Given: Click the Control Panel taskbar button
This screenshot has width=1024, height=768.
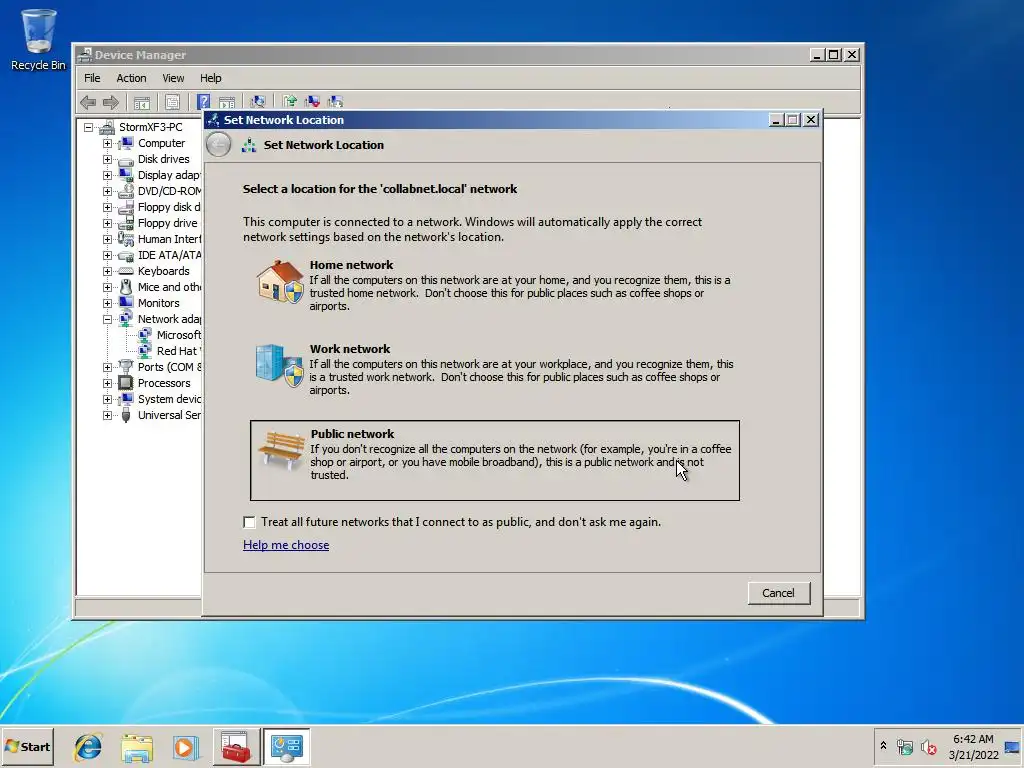Looking at the screenshot, I should point(287,747).
